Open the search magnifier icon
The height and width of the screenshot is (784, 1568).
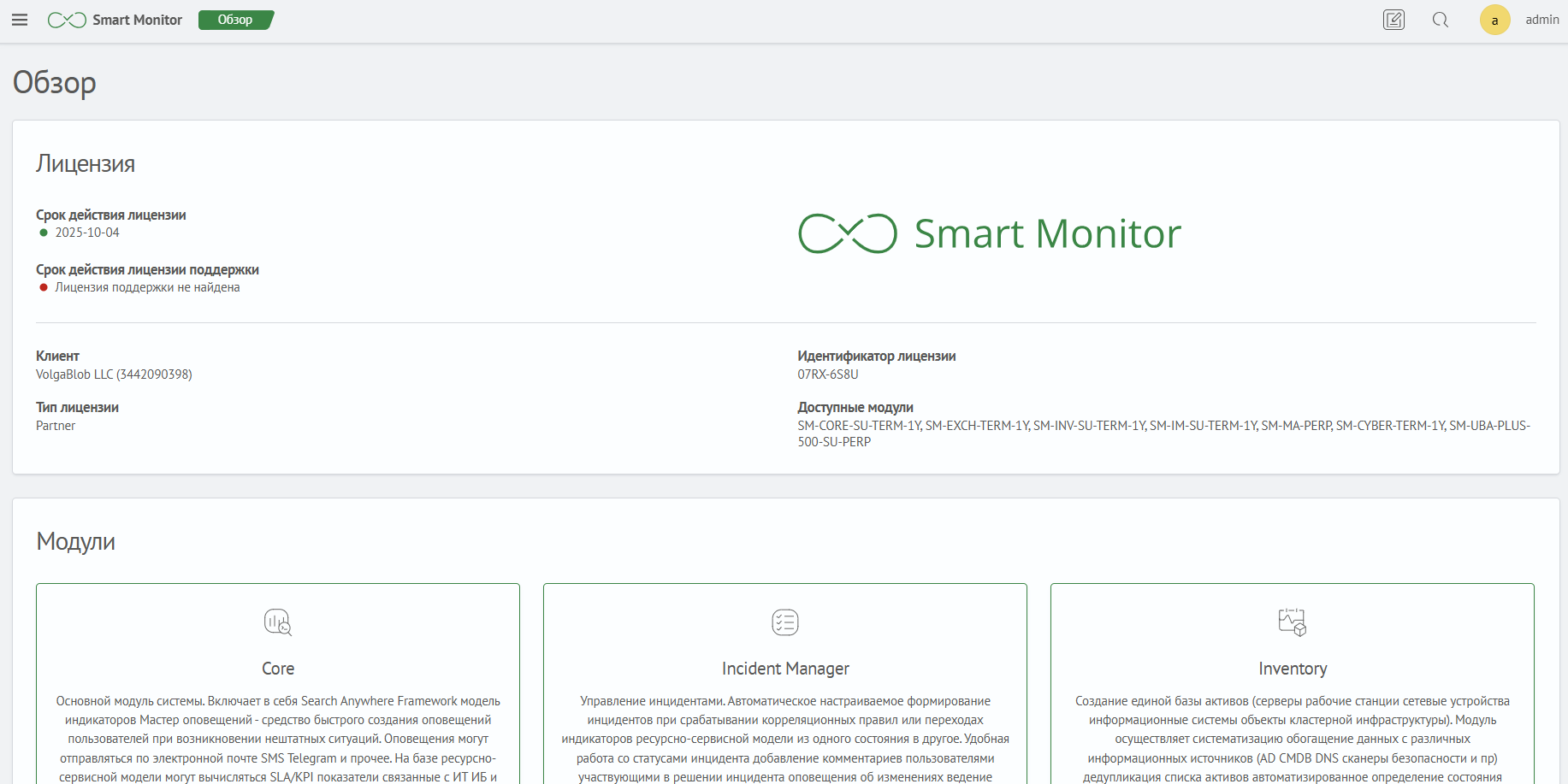1441,20
